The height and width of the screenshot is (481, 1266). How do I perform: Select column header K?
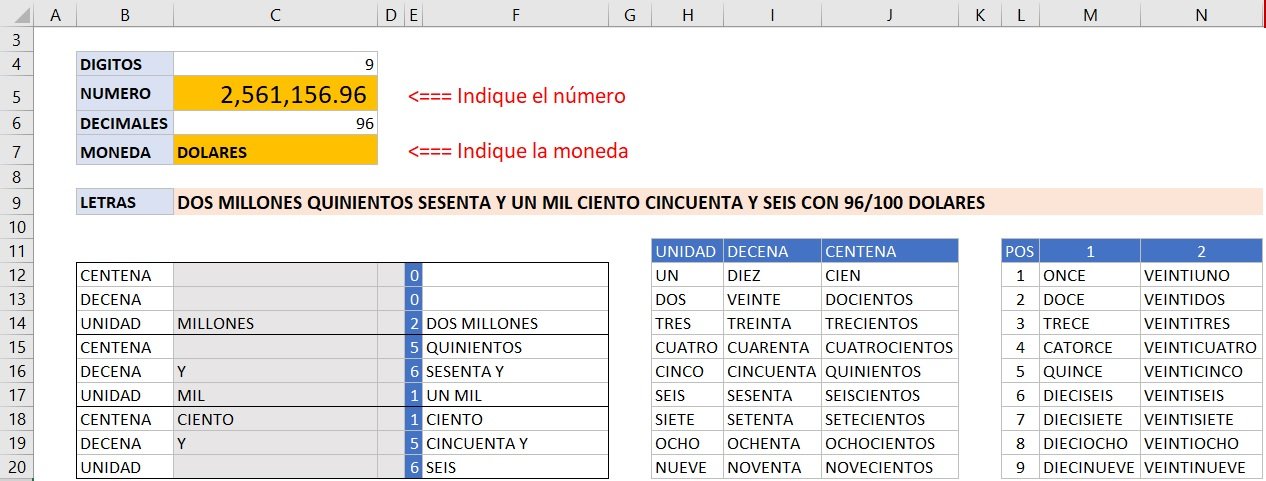coord(980,14)
